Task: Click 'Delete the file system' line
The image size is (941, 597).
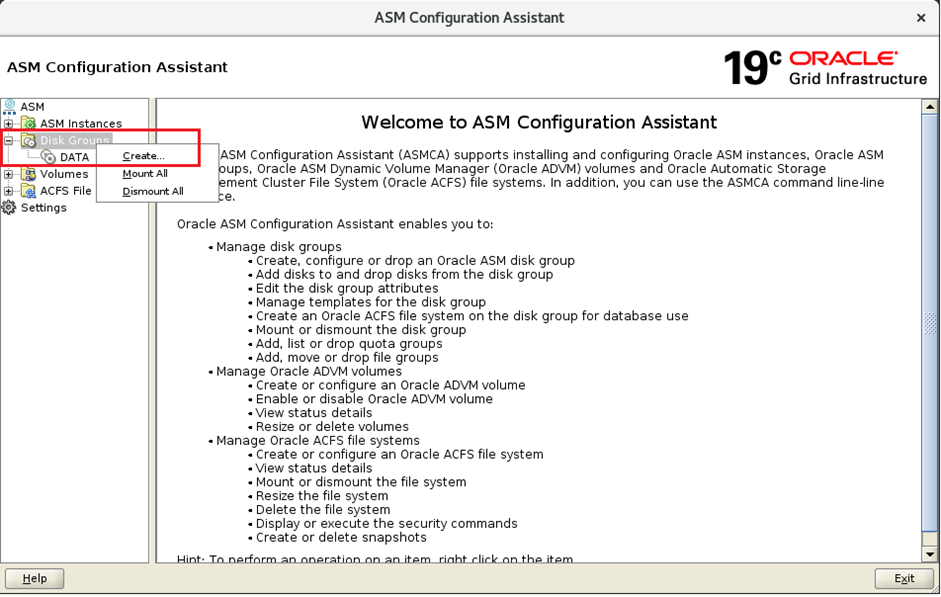Action: (x=323, y=509)
